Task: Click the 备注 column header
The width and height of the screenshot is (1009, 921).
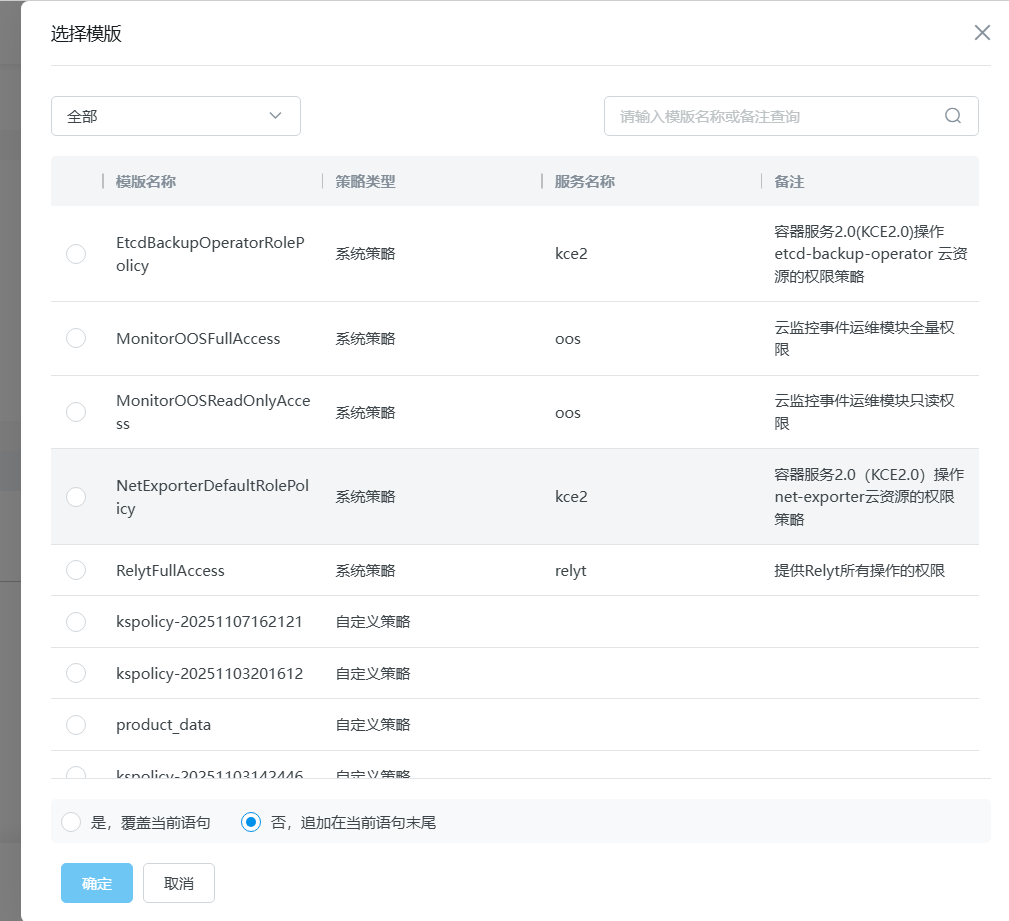Action: coord(789,181)
